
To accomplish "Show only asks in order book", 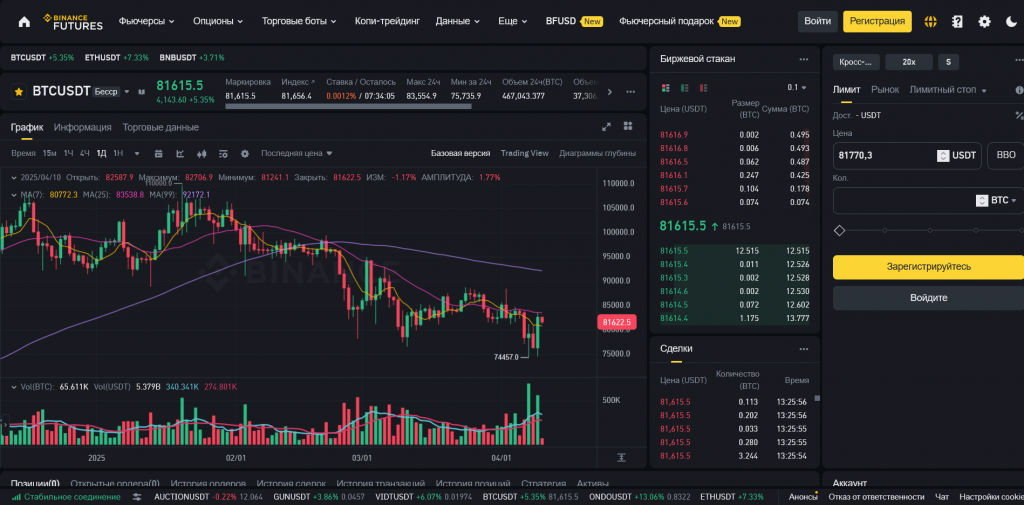I will (x=703, y=88).
